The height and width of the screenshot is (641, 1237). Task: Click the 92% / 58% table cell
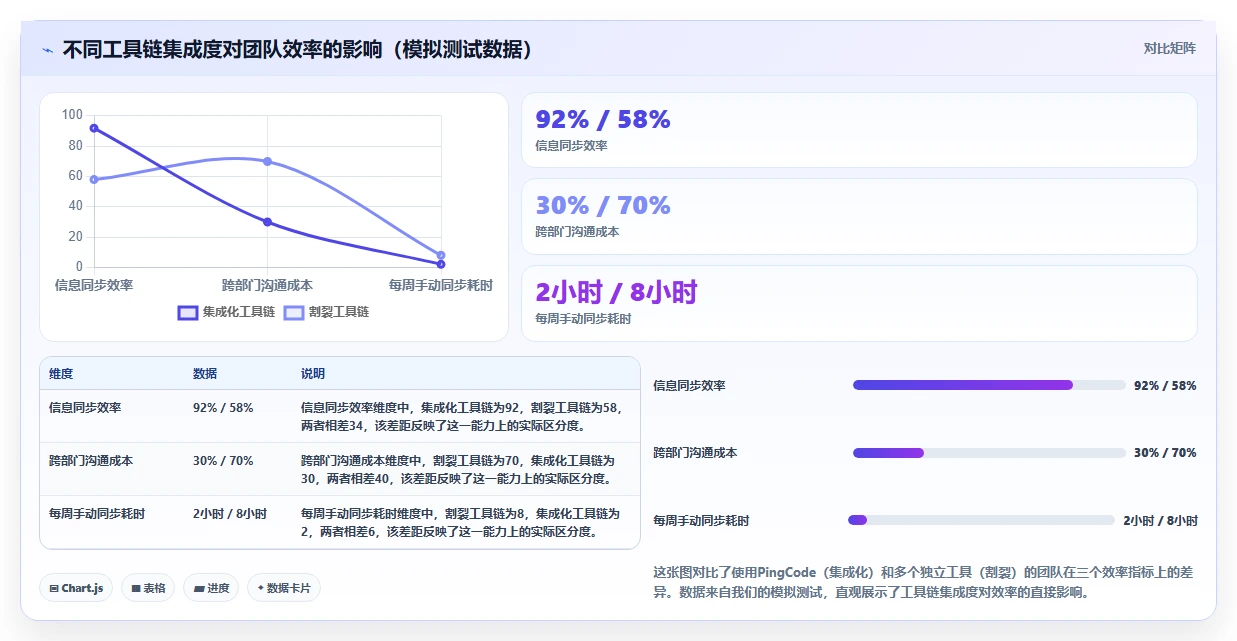[x=223, y=408]
